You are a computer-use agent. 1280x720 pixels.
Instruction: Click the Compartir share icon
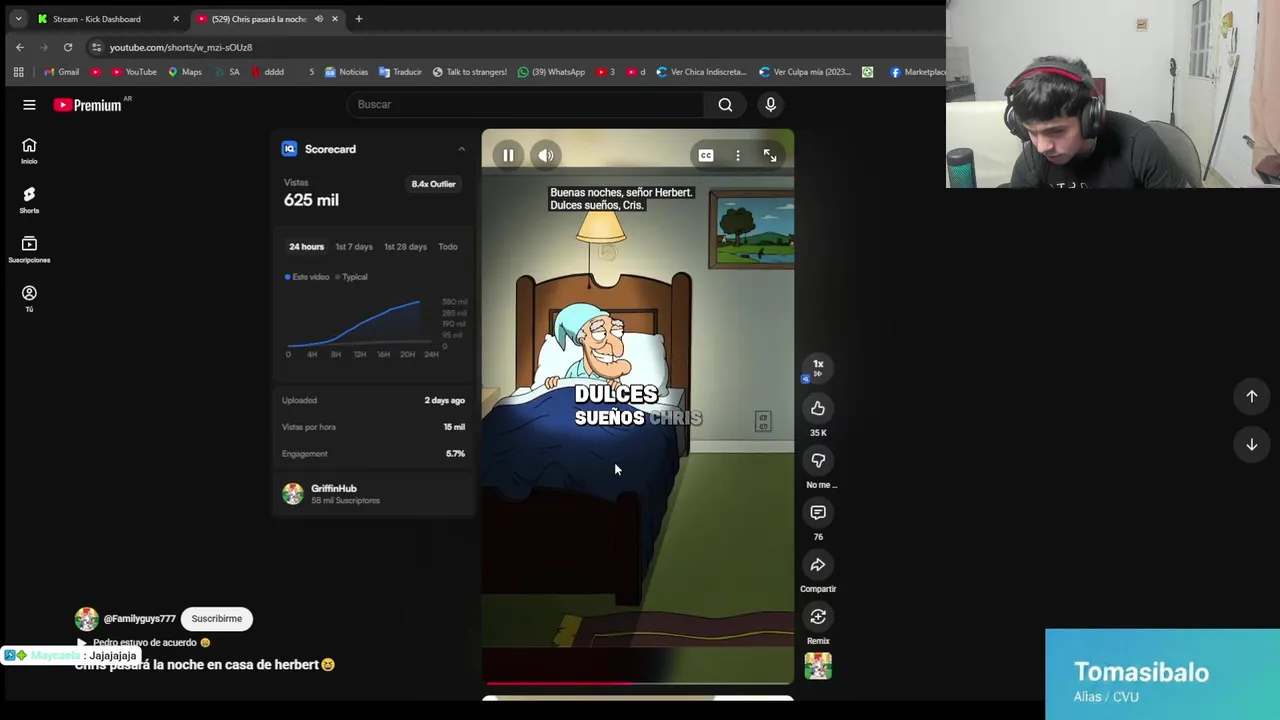click(x=818, y=564)
